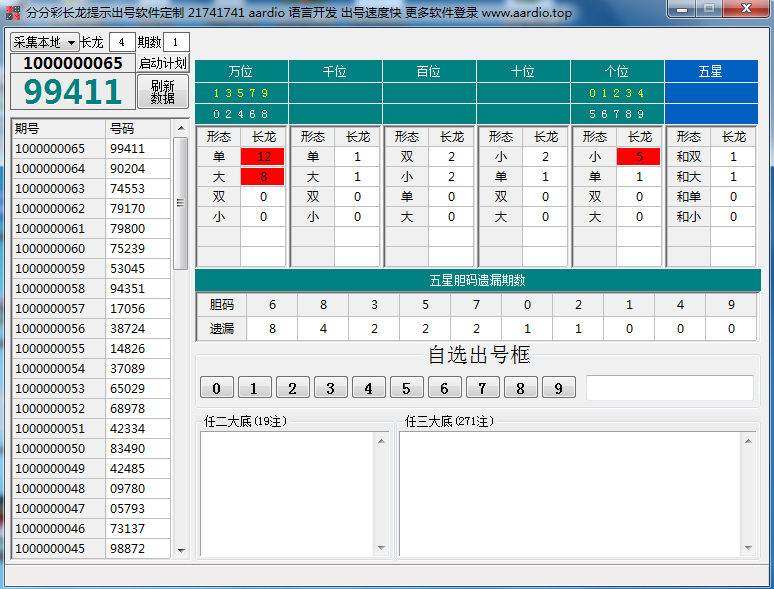
Task: Select history row 1000000050
Action: point(91,449)
